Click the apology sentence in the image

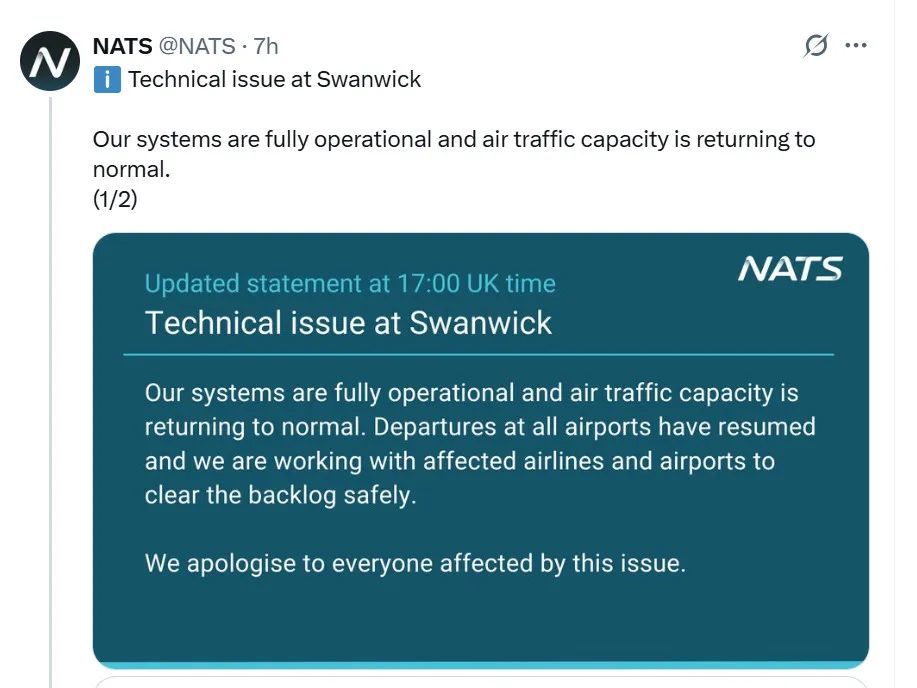[x=415, y=563]
